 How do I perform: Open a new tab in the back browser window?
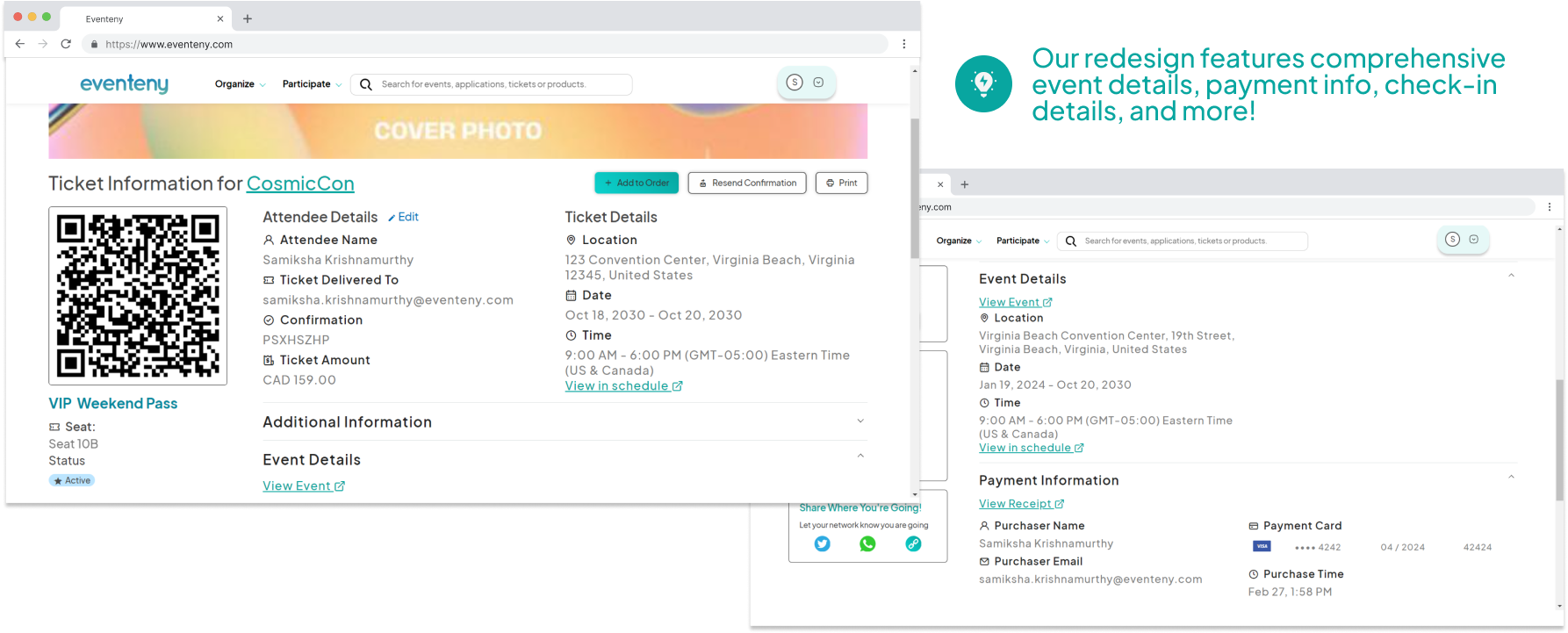pyautogui.click(x=965, y=184)
